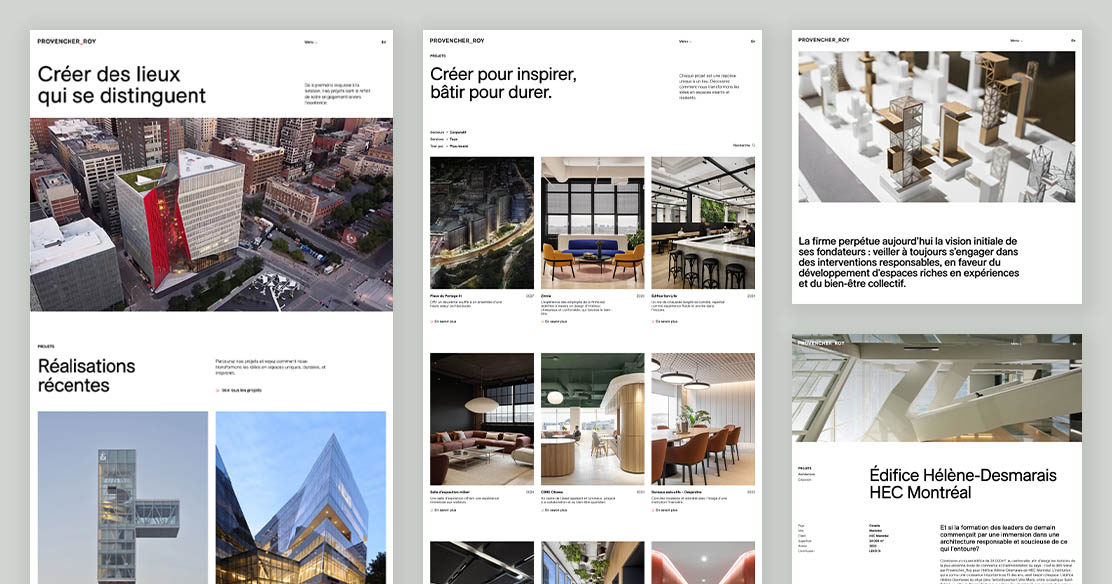Open the Menu on the projects page
Viewport: 1112px width, 584px height.
684,42
